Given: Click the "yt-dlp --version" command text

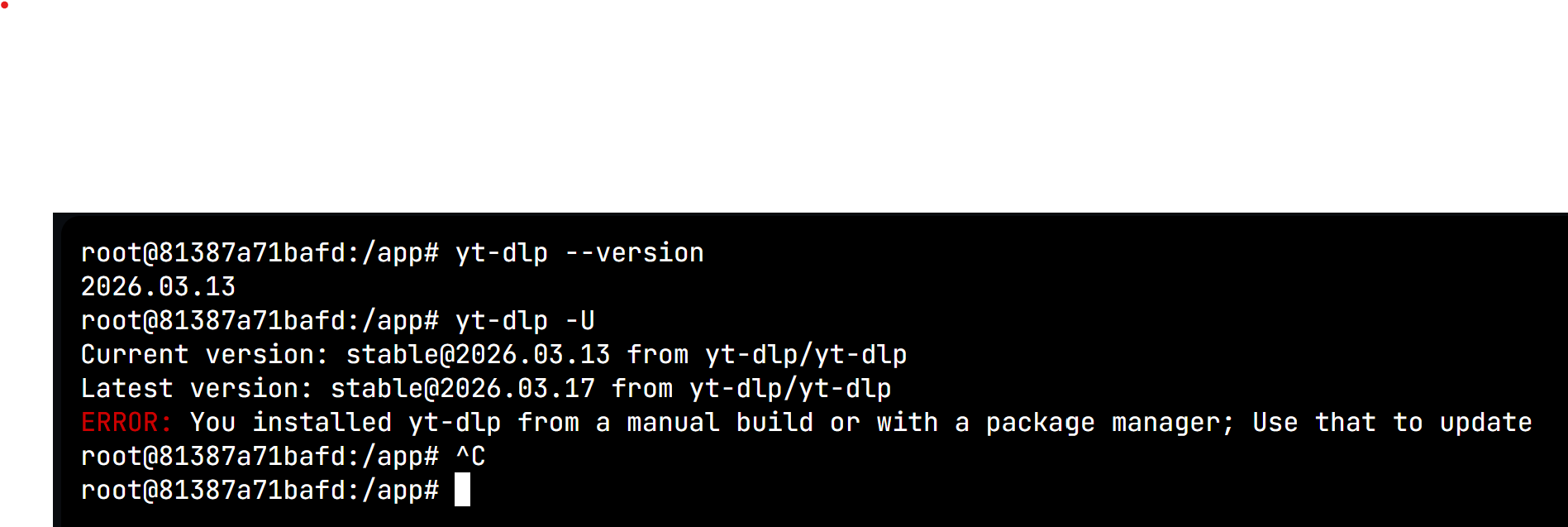Looking at the screenshot, I should pyautogui.click(x=579, y=253).
